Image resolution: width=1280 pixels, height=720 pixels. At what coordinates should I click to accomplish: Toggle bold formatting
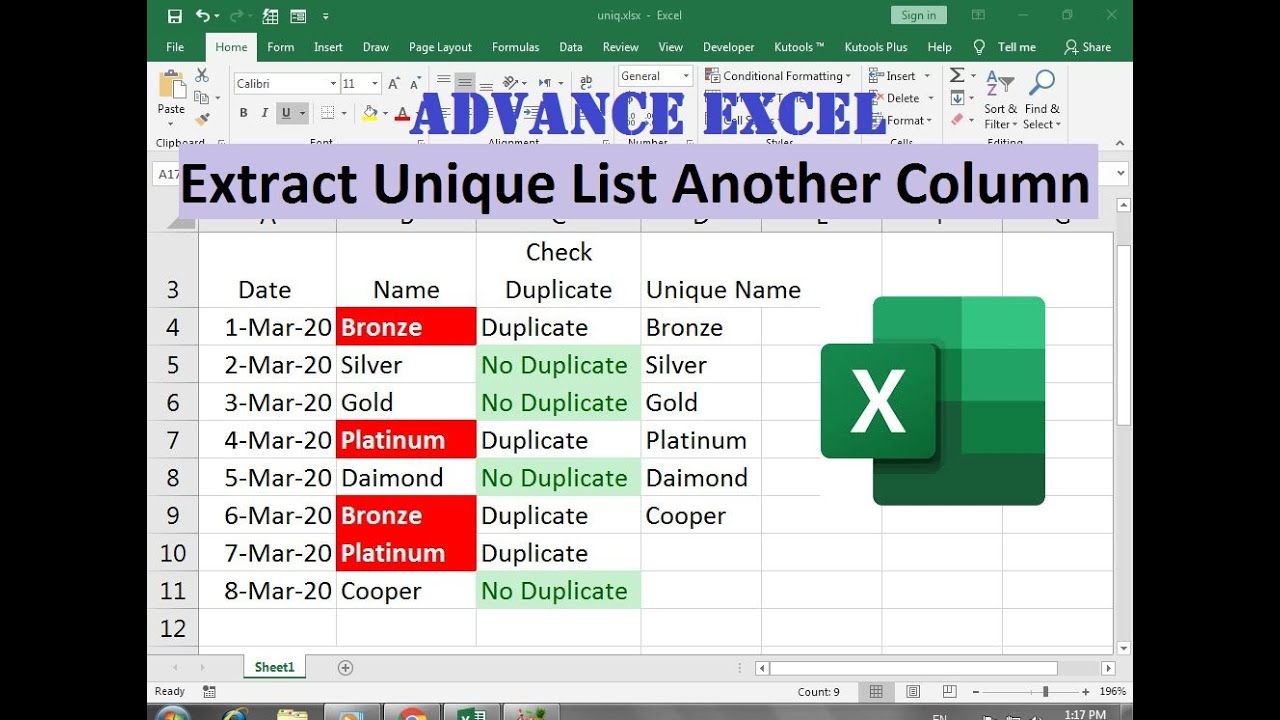pos(243,113)
